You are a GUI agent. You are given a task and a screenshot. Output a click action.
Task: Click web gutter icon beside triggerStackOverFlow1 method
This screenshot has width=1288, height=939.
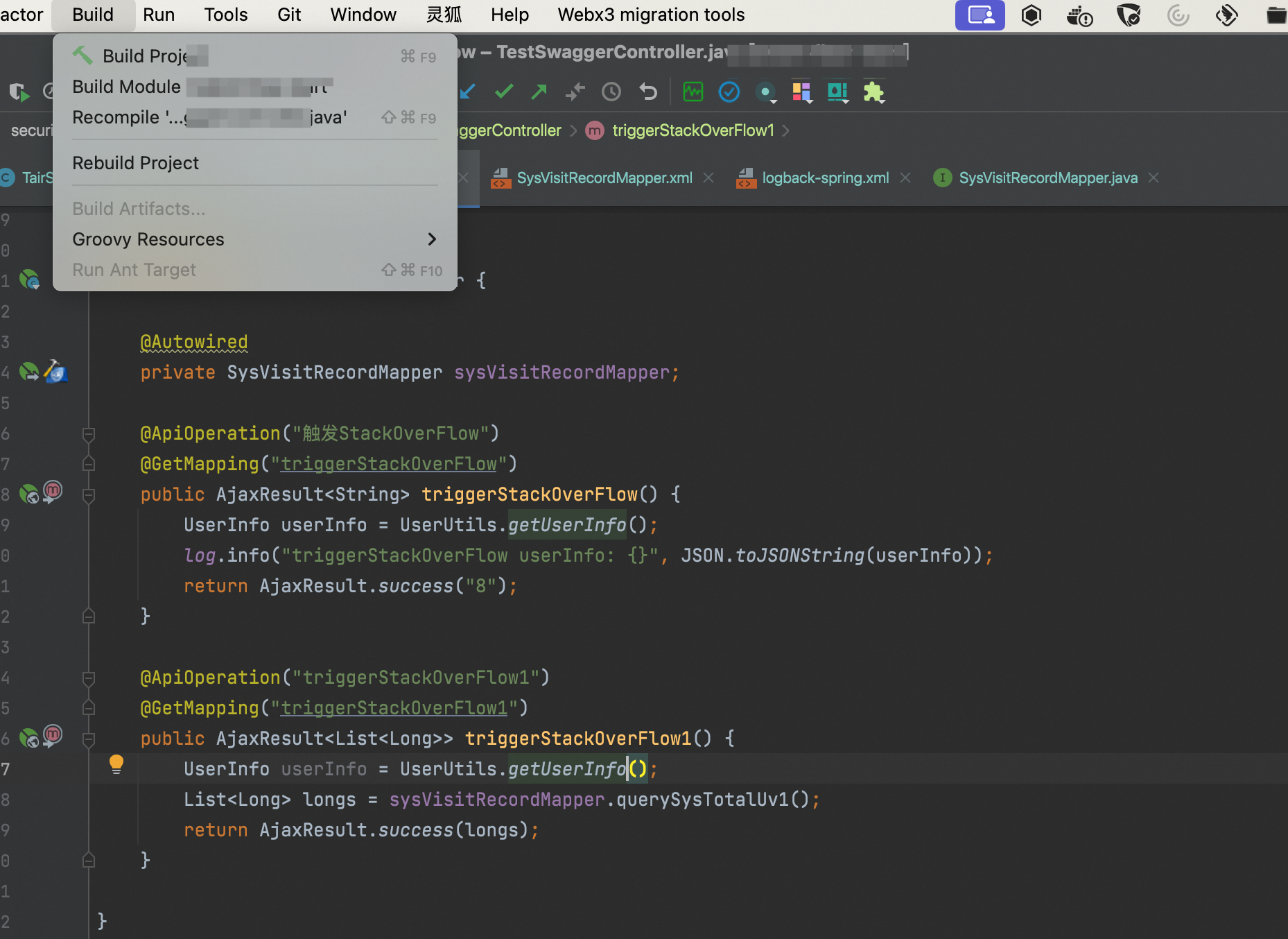[29, 738]
